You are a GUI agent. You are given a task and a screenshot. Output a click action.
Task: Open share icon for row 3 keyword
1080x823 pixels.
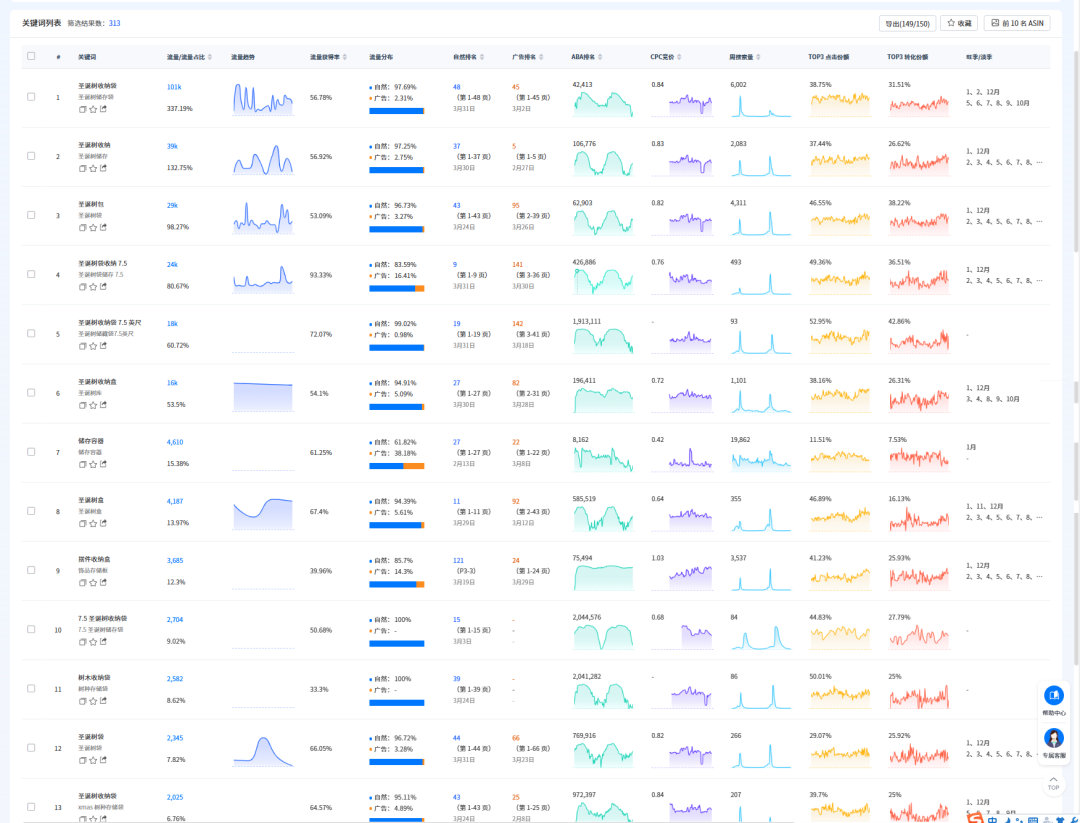pyautogui.click(x=103, y=227)
